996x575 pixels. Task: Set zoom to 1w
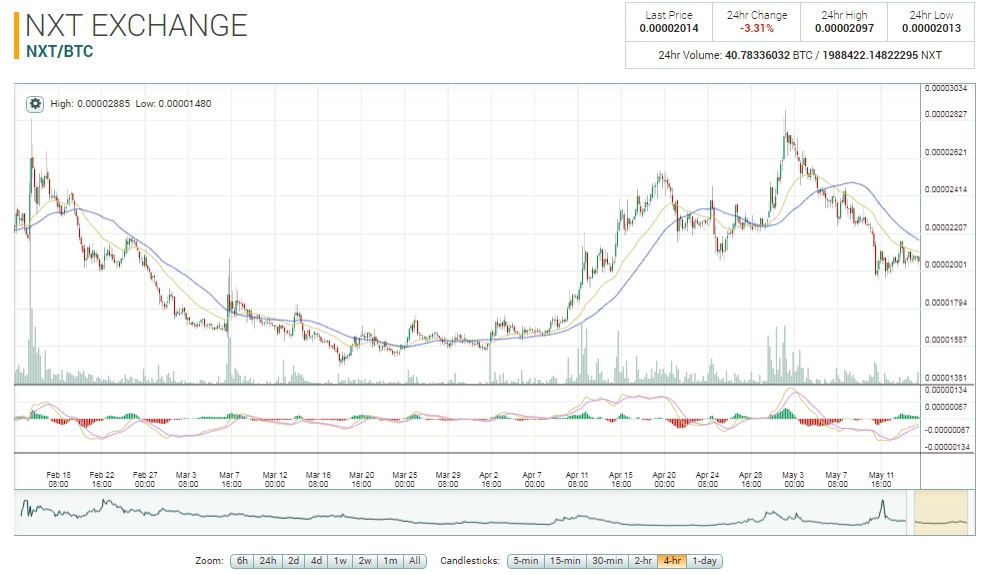340,561
